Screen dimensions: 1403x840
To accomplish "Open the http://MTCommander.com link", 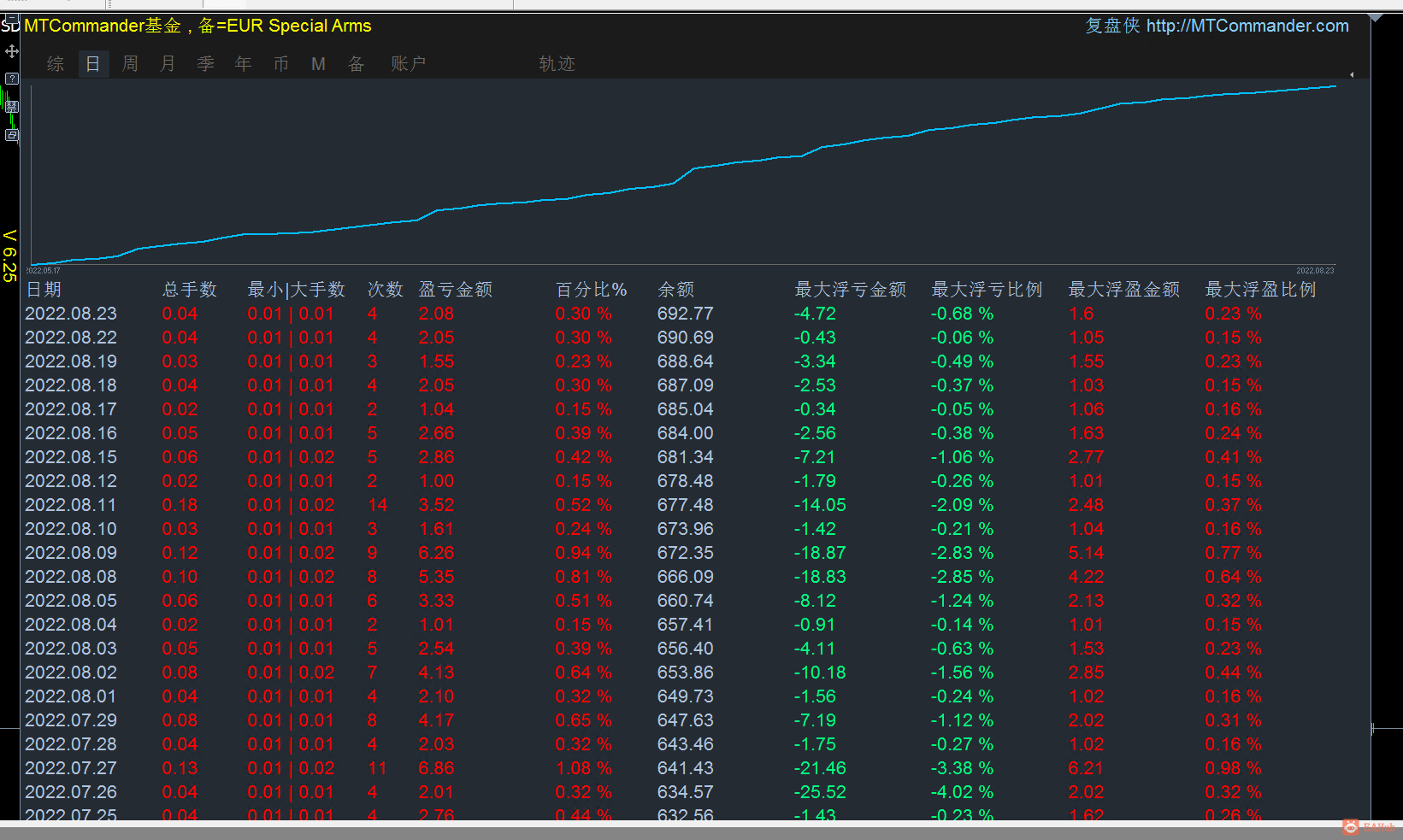I will coord(1247,26).
